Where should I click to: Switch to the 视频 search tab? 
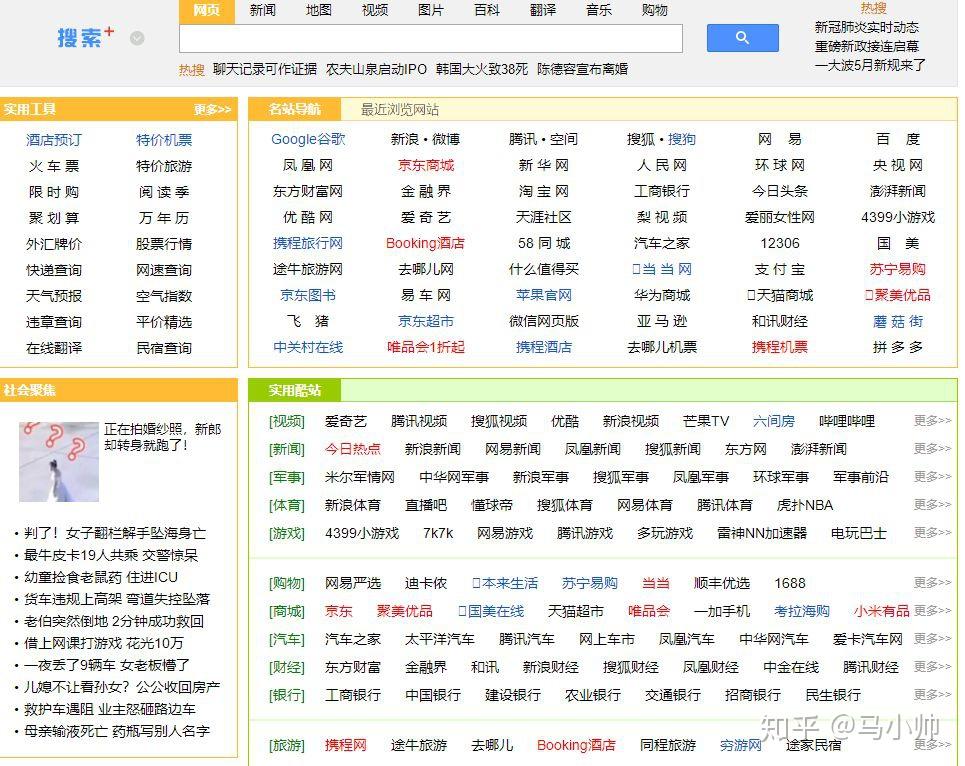click(x=375, y=10)
